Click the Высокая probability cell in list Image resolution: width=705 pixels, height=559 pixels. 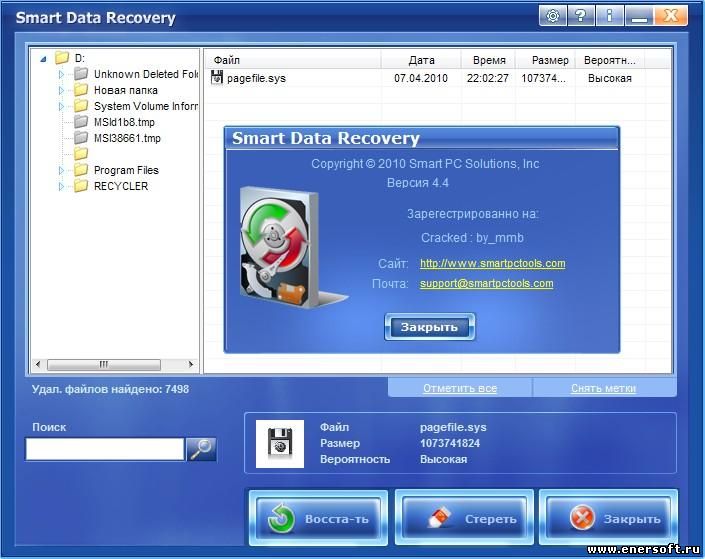[x=610, y=78]
